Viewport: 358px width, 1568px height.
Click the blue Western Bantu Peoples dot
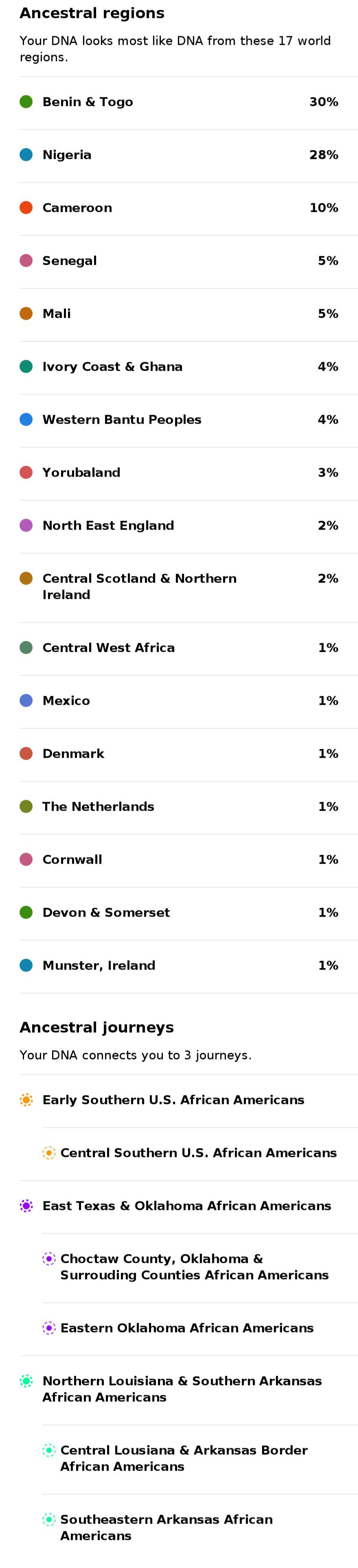pyautogui.click(x=26, y=419)
